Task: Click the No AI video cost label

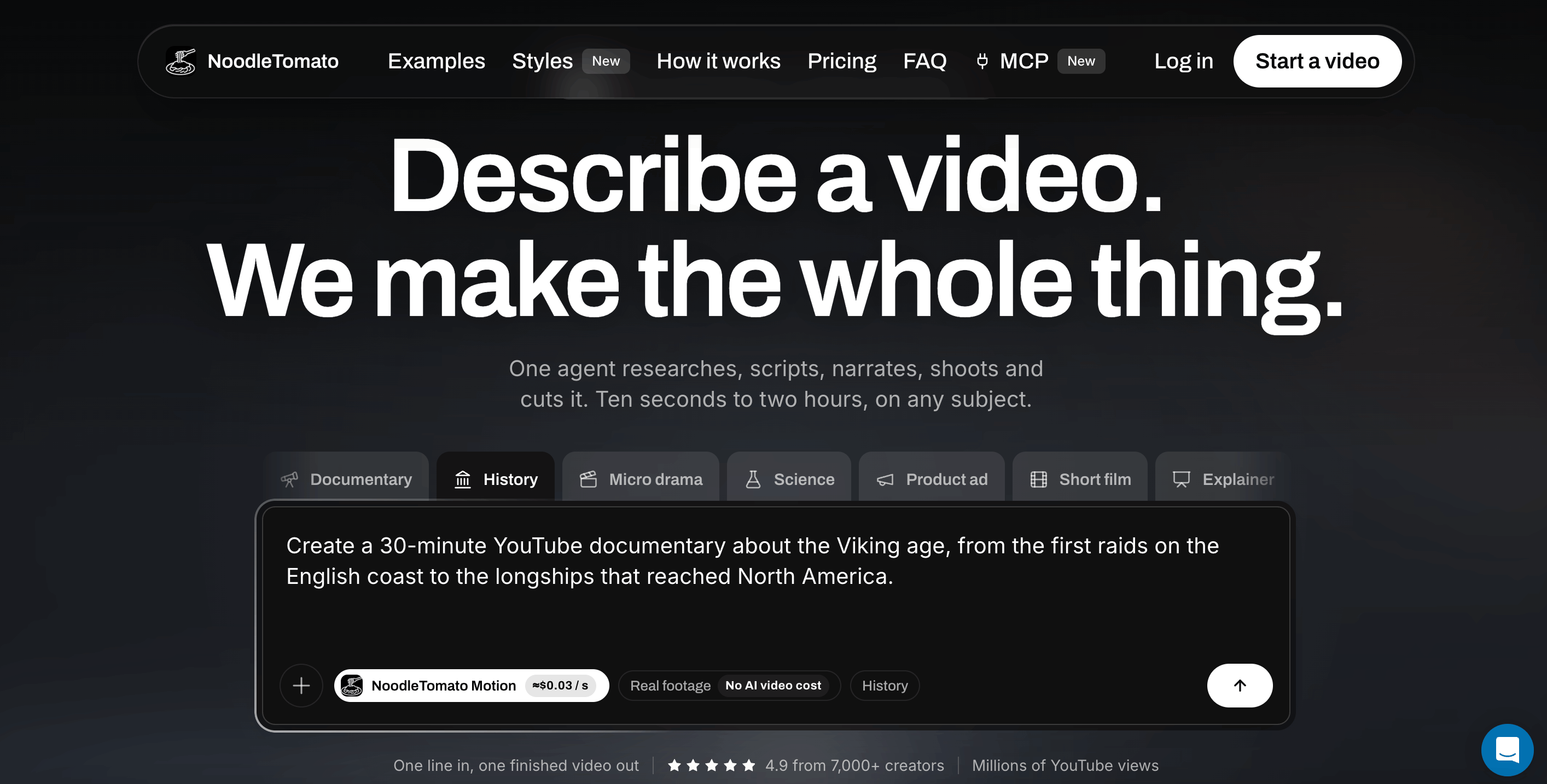Action: 773,686
